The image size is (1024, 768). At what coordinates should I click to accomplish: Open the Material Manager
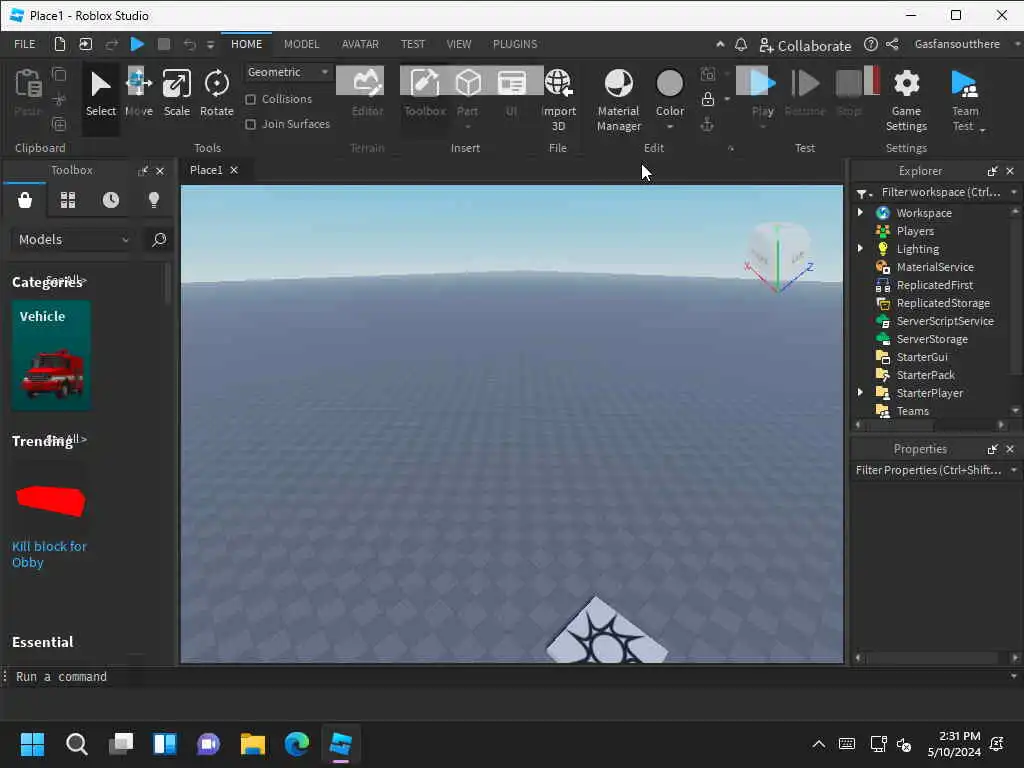click(618, 99)
